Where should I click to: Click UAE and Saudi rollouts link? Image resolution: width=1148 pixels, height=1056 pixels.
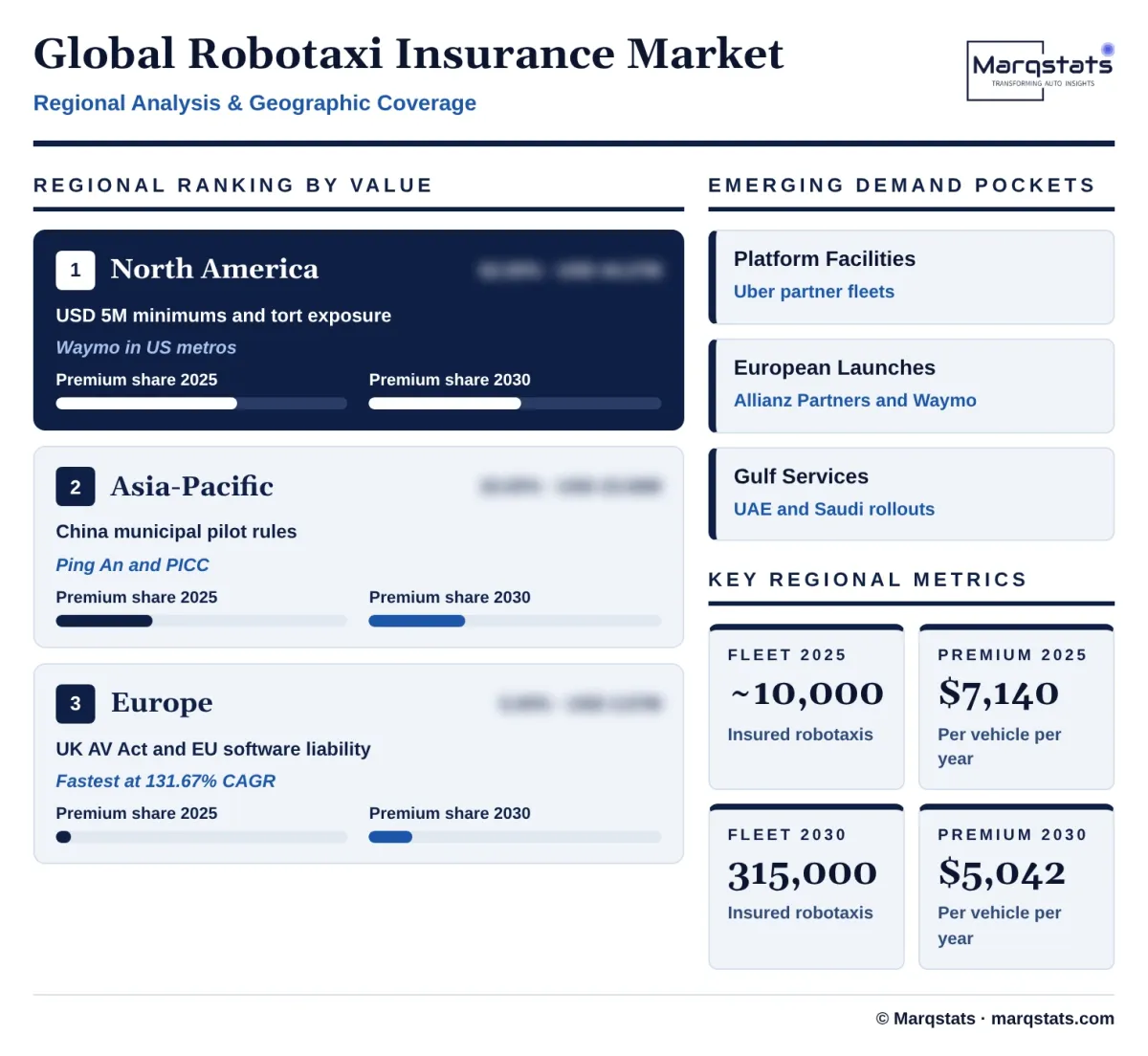coord(834,509)
